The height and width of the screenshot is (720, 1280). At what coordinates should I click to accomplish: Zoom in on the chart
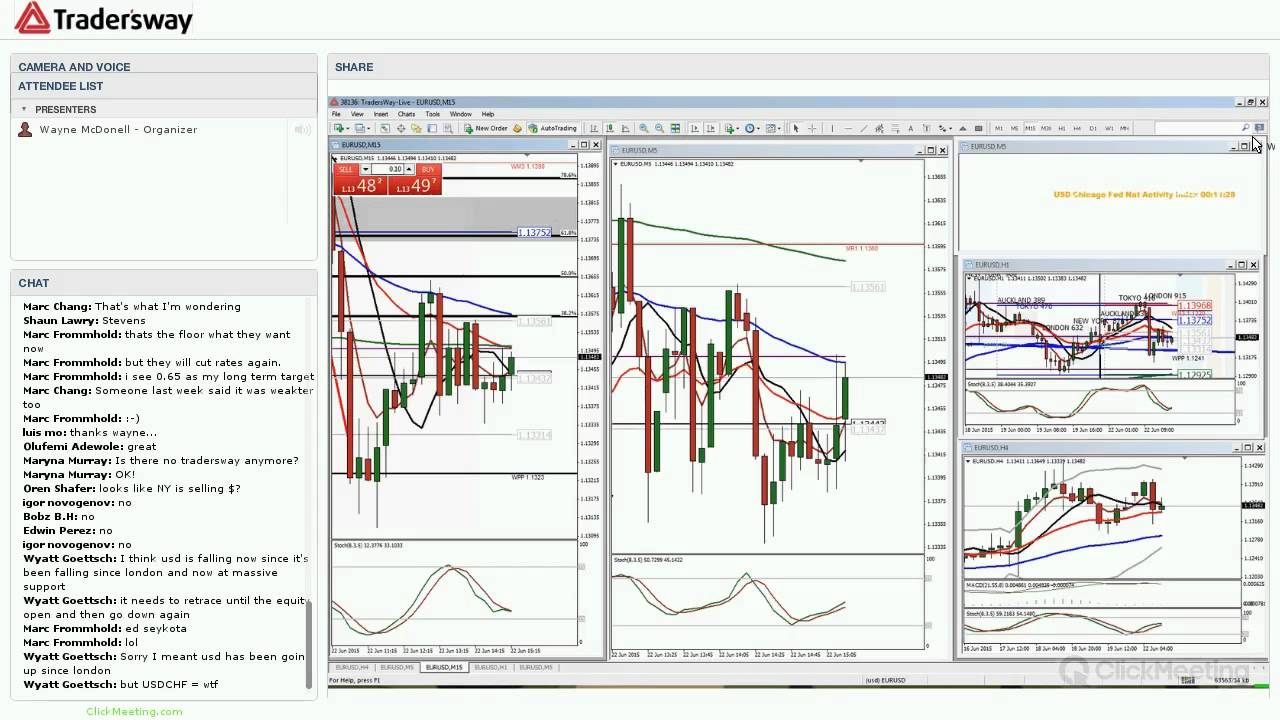click(x=643, y=128)
